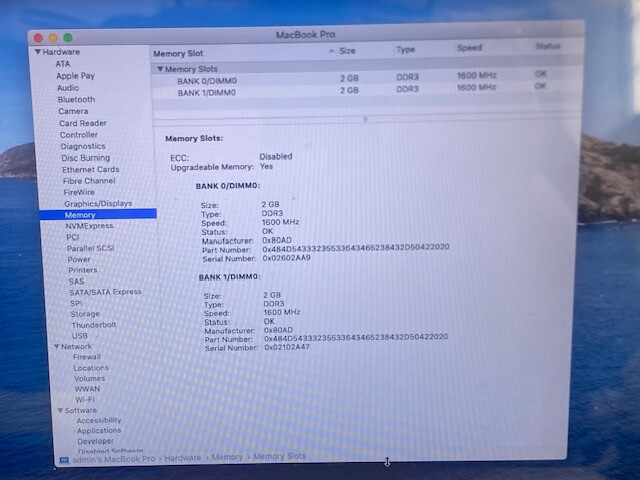Select the BANK 0/DIMM0 row
Image resolution: width=640 pixels, height=480 pixels.
[x=366, y=80]
